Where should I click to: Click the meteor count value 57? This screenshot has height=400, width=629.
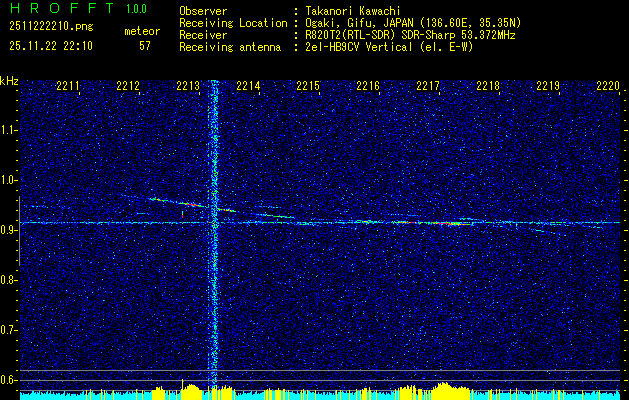click(x=145, y=46)
